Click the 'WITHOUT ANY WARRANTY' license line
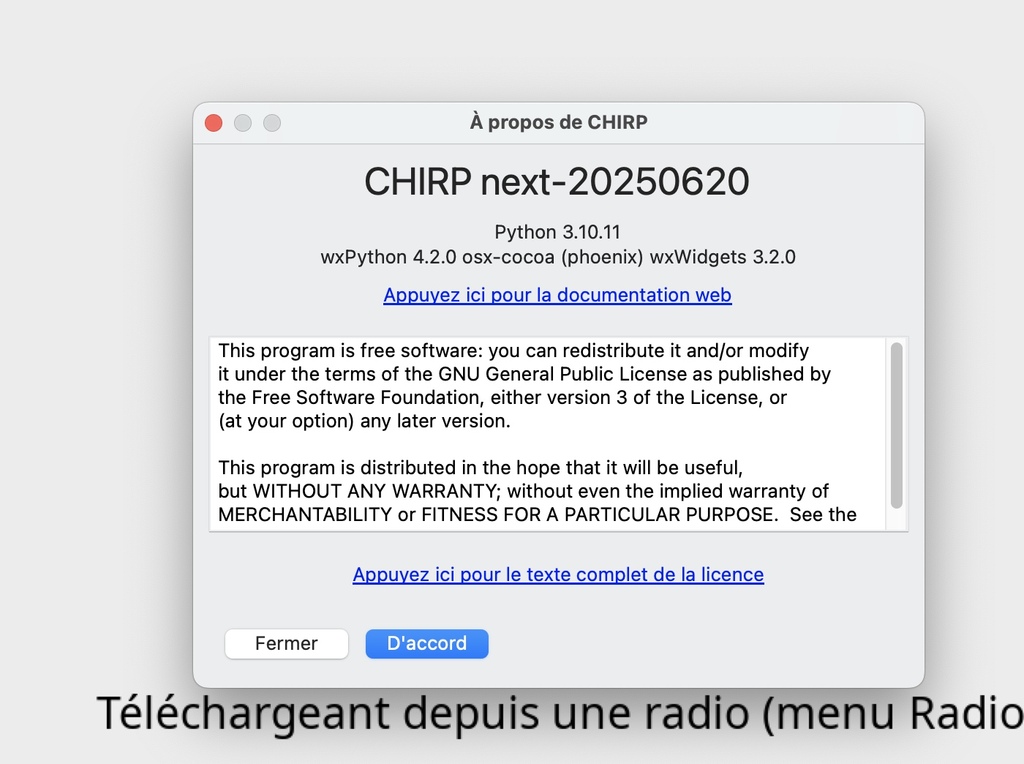This screenshot has height=764, width=1024. coord(523,491)
